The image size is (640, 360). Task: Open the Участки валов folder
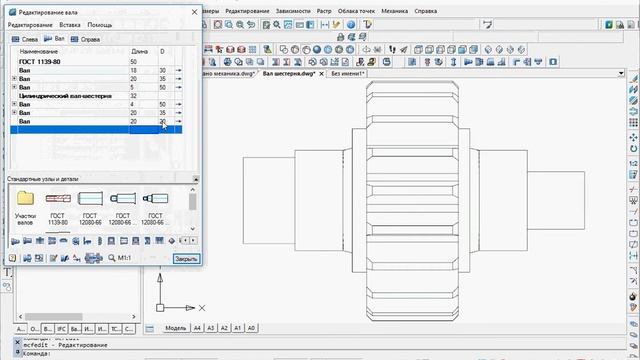click(x=25, y=208)
